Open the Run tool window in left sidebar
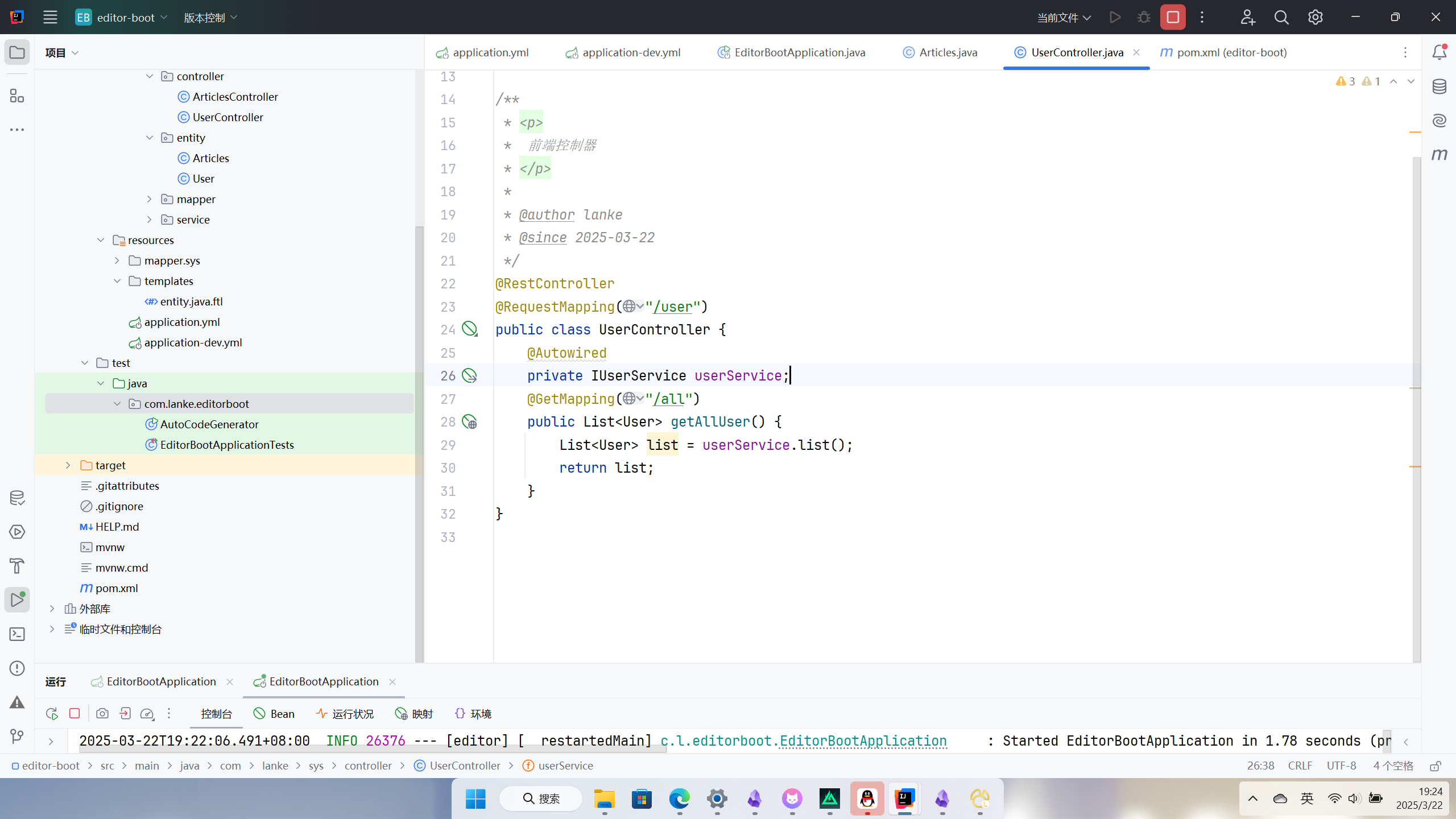The height and width of the screenshot is (819, 1456). (17, 600)
